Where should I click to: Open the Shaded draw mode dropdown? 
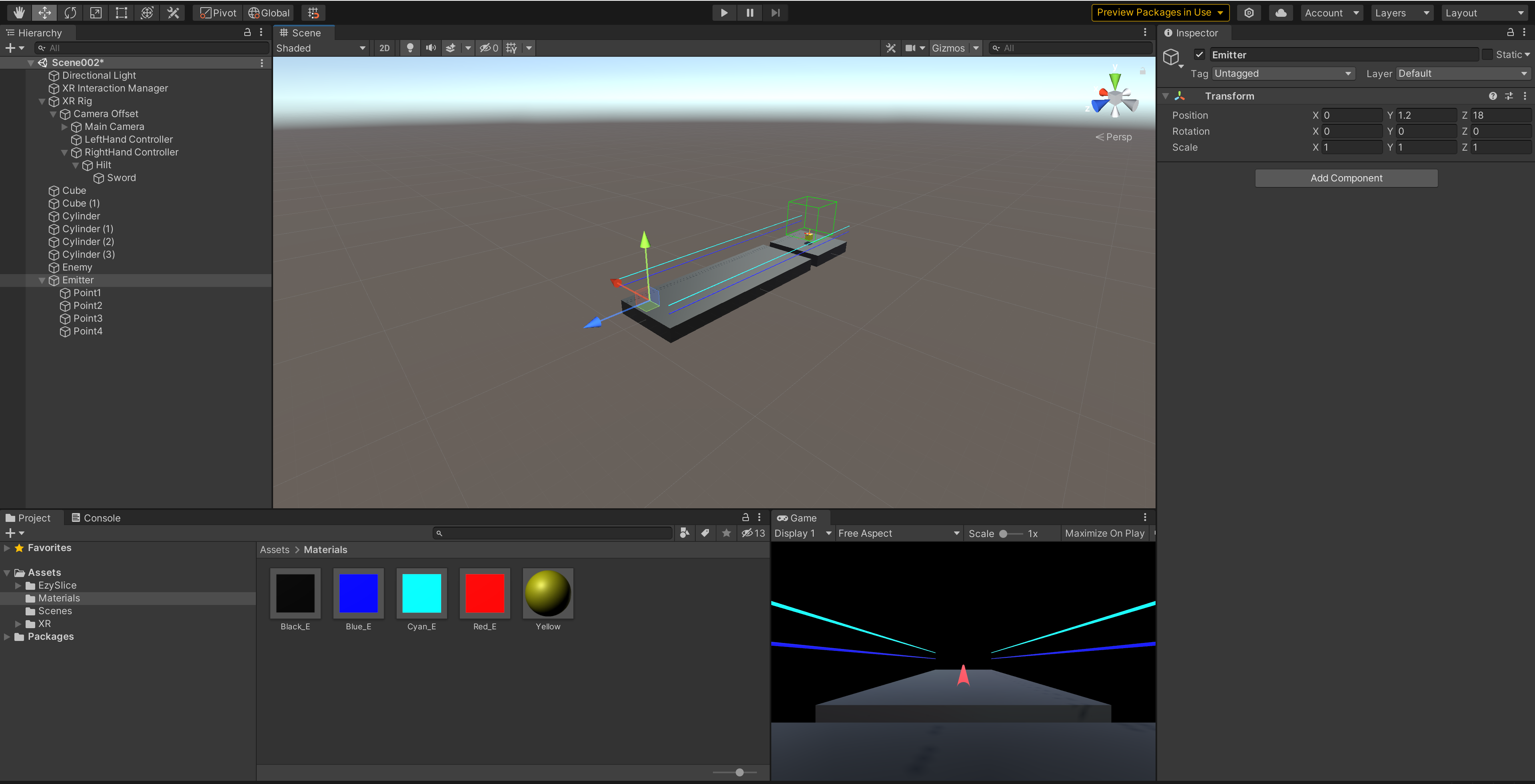tap(321, 48)
